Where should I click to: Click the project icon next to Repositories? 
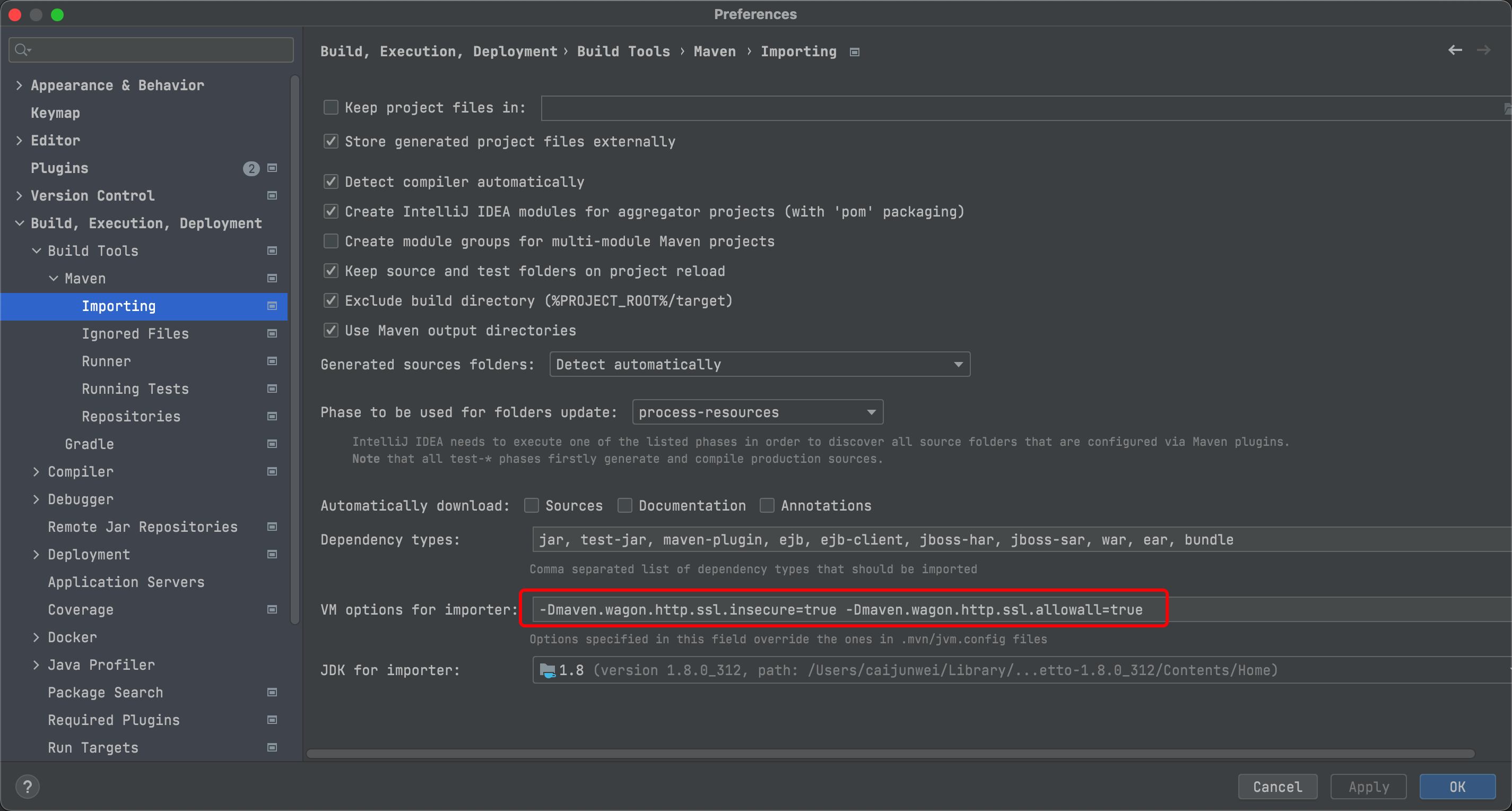coord(272,416)
